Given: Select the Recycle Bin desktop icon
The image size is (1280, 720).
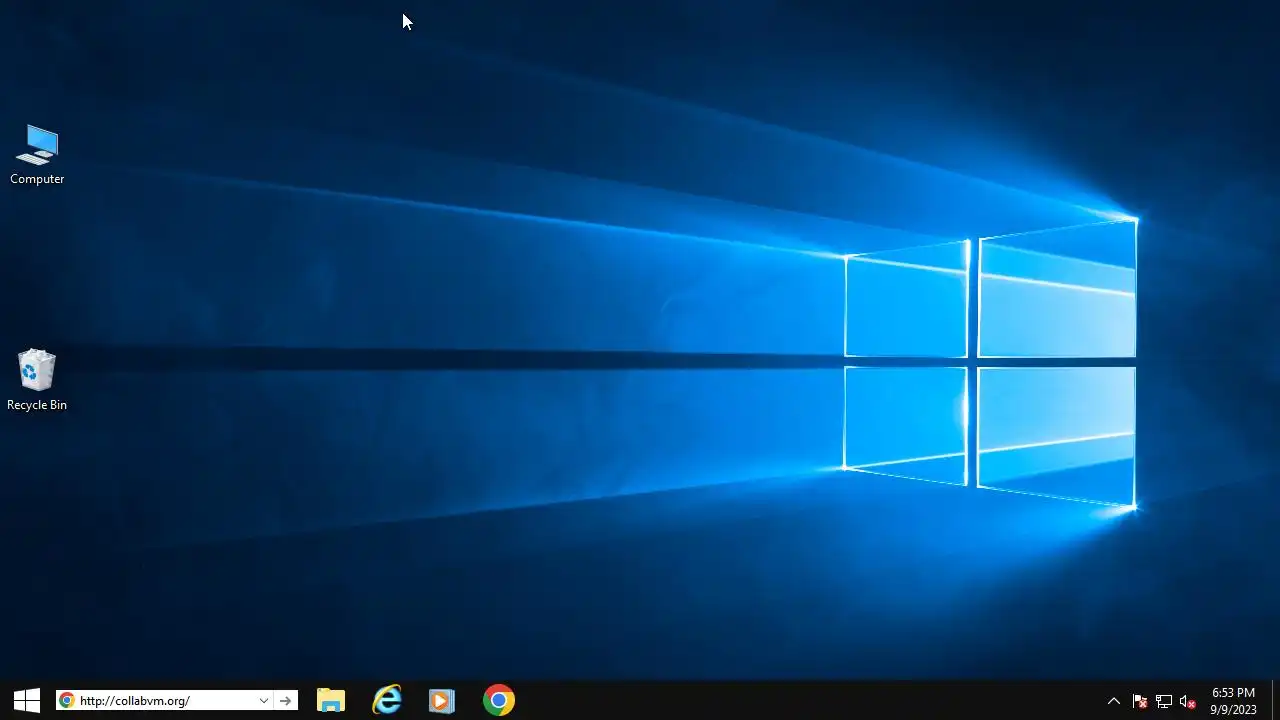Looking at the screenshot, I should pos(37,380).
